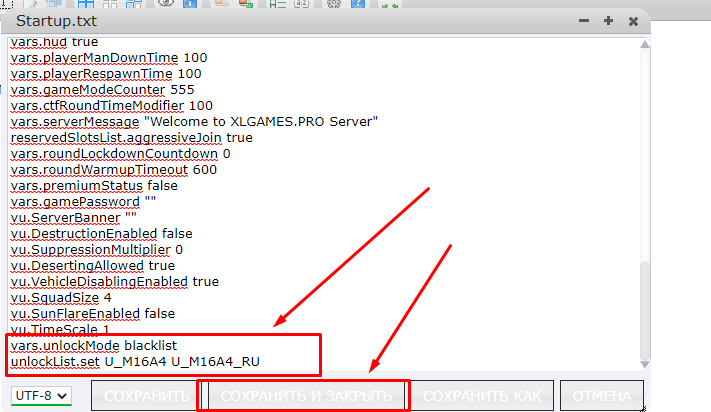Click the line 'vu.VehicleDisablingEnabled true'
The image size is (711, 412).
coord(115,281)
